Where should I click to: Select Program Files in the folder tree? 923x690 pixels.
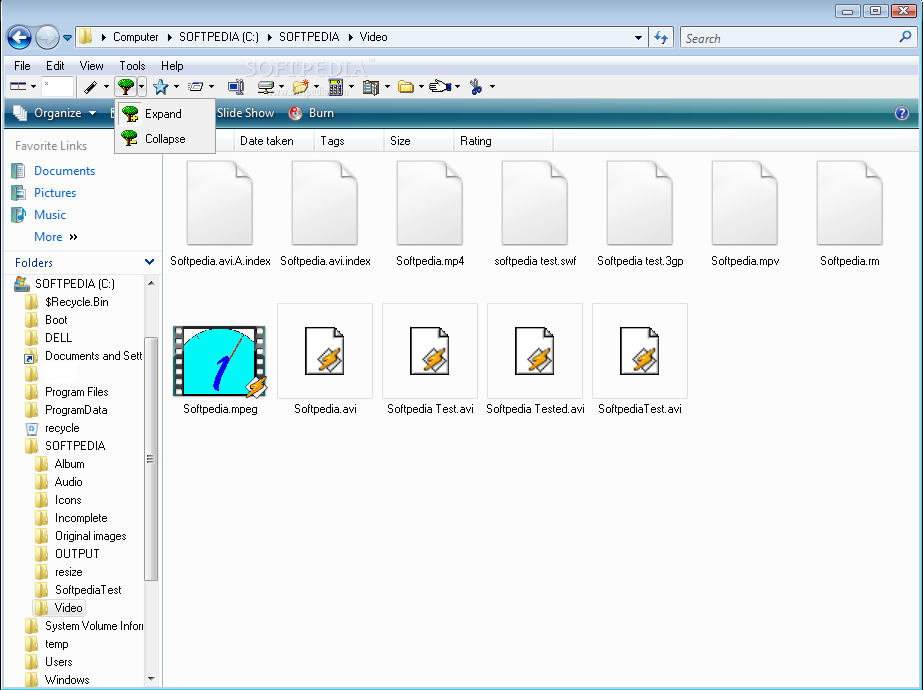click(77, 392)
